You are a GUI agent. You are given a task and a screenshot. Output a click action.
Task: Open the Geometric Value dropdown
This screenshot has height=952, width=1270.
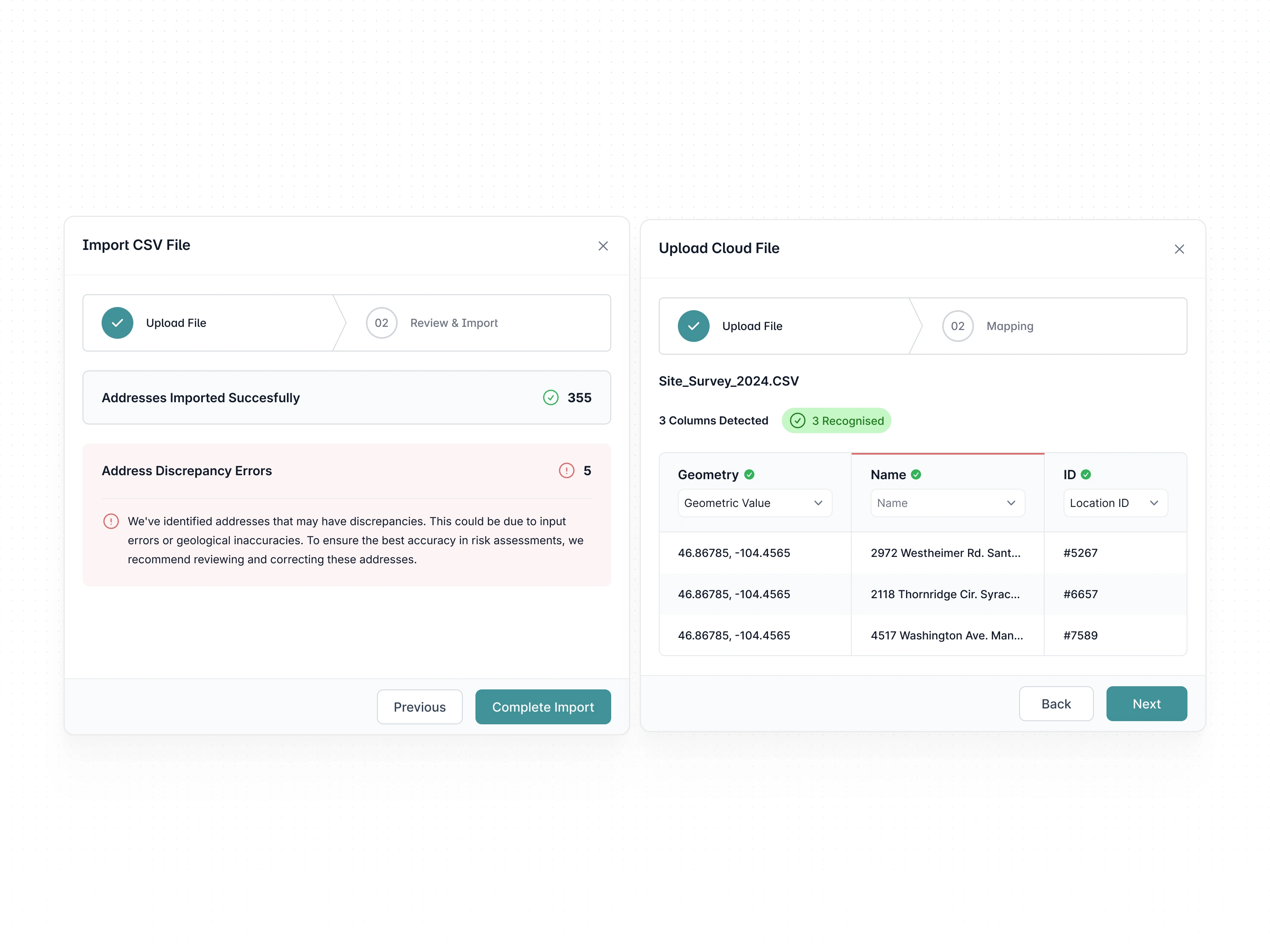tap(754, 503)
